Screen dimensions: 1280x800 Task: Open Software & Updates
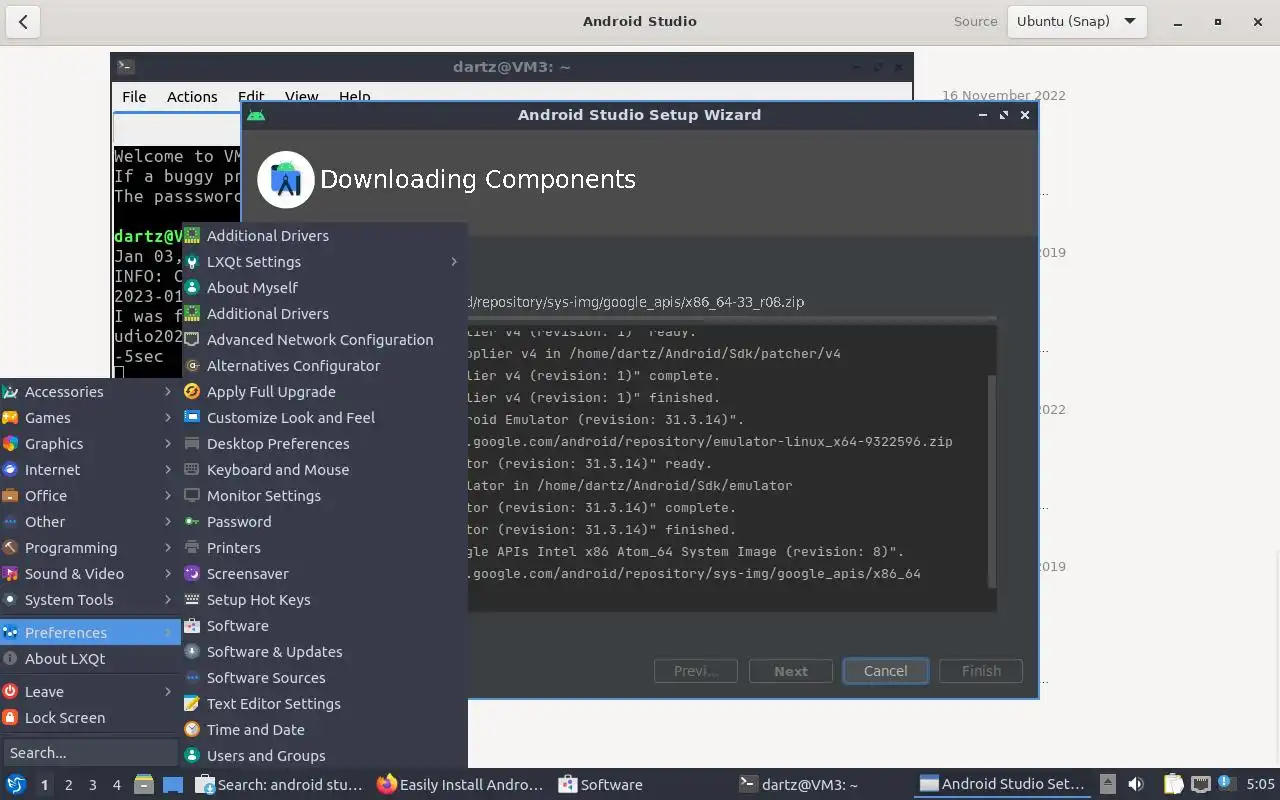(324, 651)
